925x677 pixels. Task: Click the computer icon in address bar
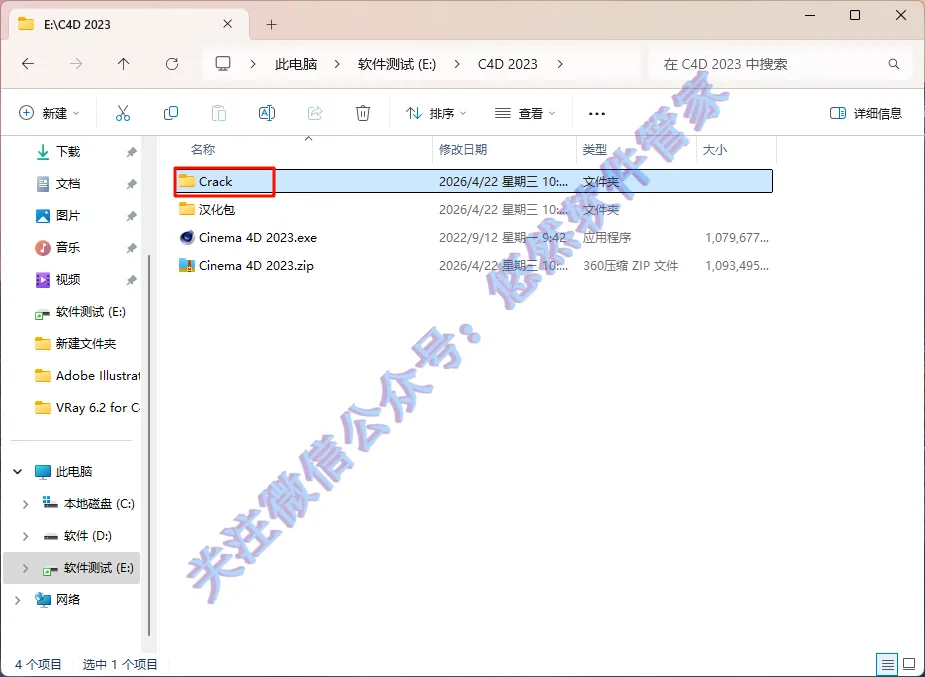click(222, 64)
